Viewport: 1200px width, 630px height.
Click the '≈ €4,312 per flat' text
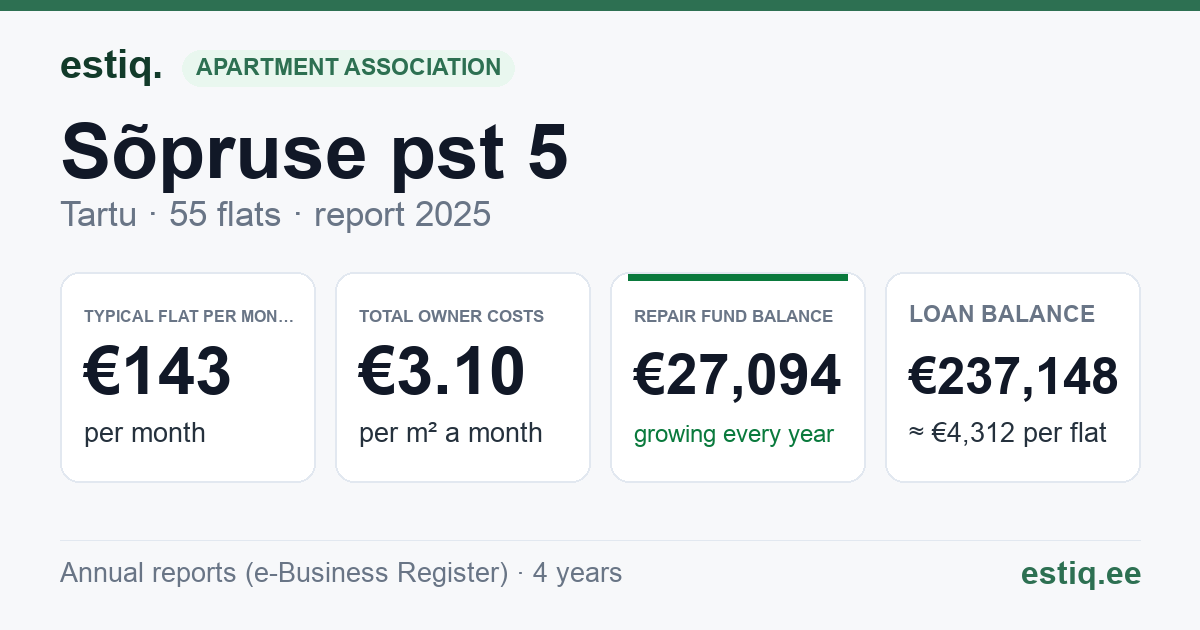(1008, 435)
